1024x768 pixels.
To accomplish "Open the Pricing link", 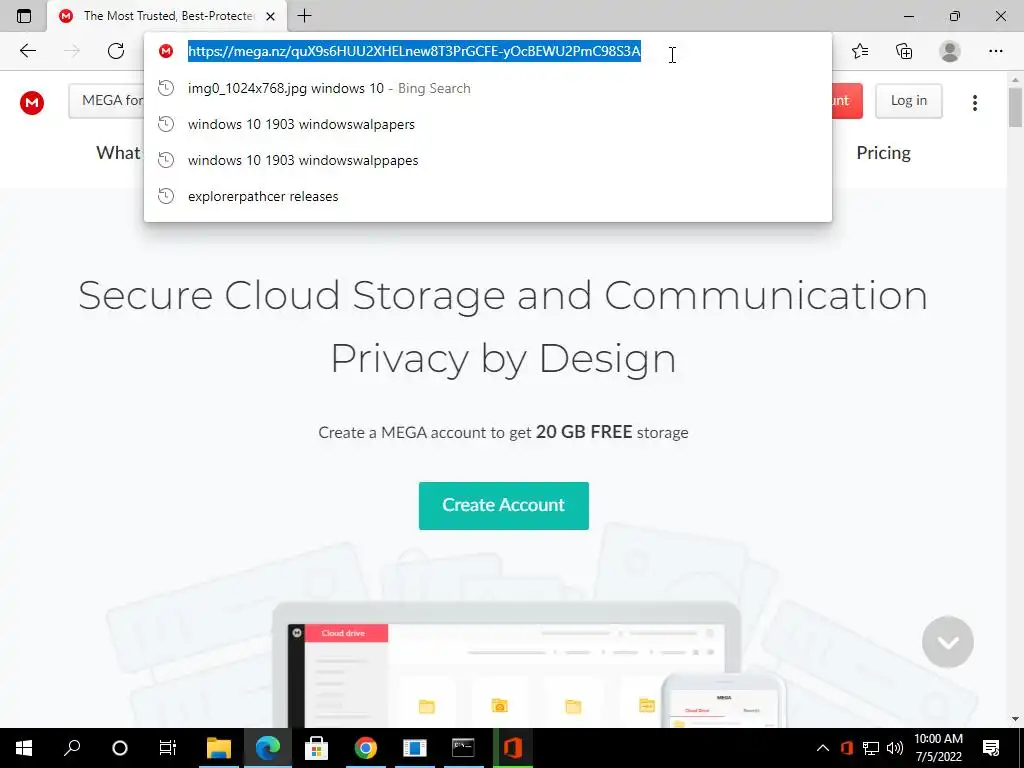I will 883,153.
